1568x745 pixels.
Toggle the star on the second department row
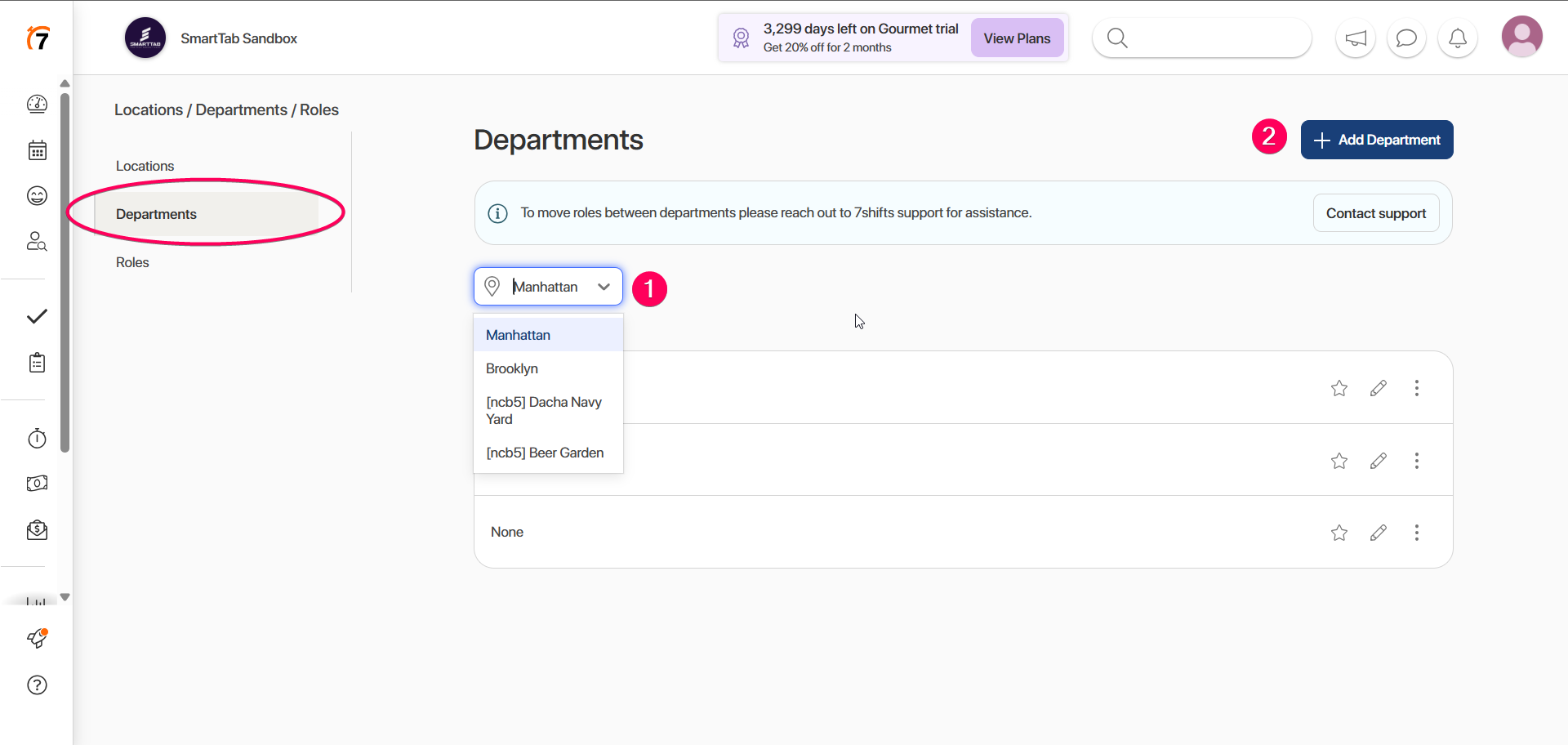point(1339,461)
